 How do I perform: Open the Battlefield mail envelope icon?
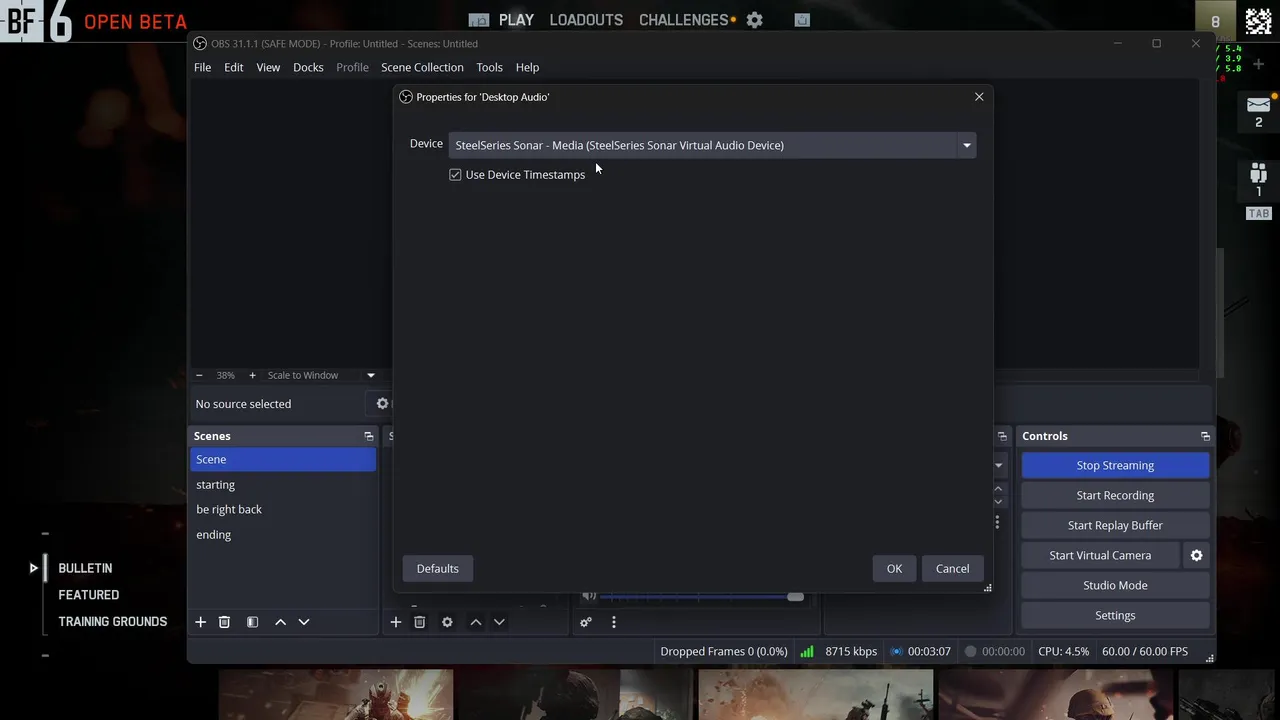[1258, 105]
